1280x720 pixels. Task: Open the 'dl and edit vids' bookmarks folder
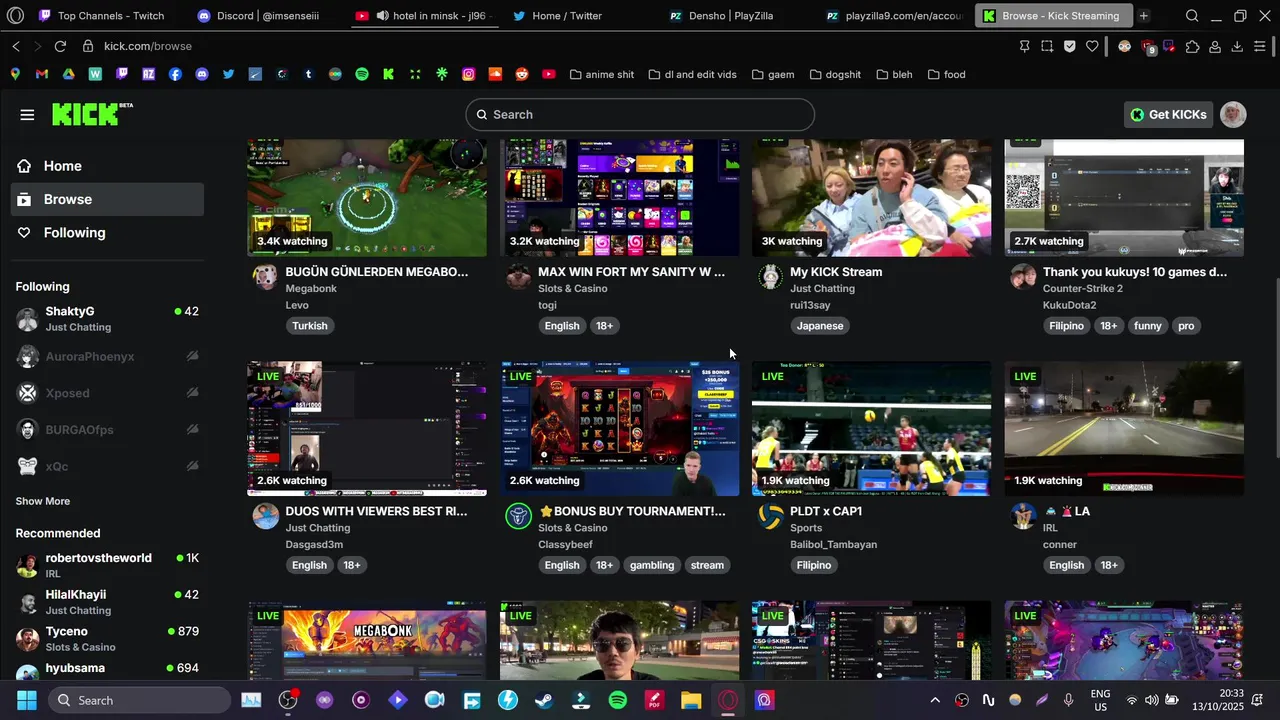tap(692, 74)
